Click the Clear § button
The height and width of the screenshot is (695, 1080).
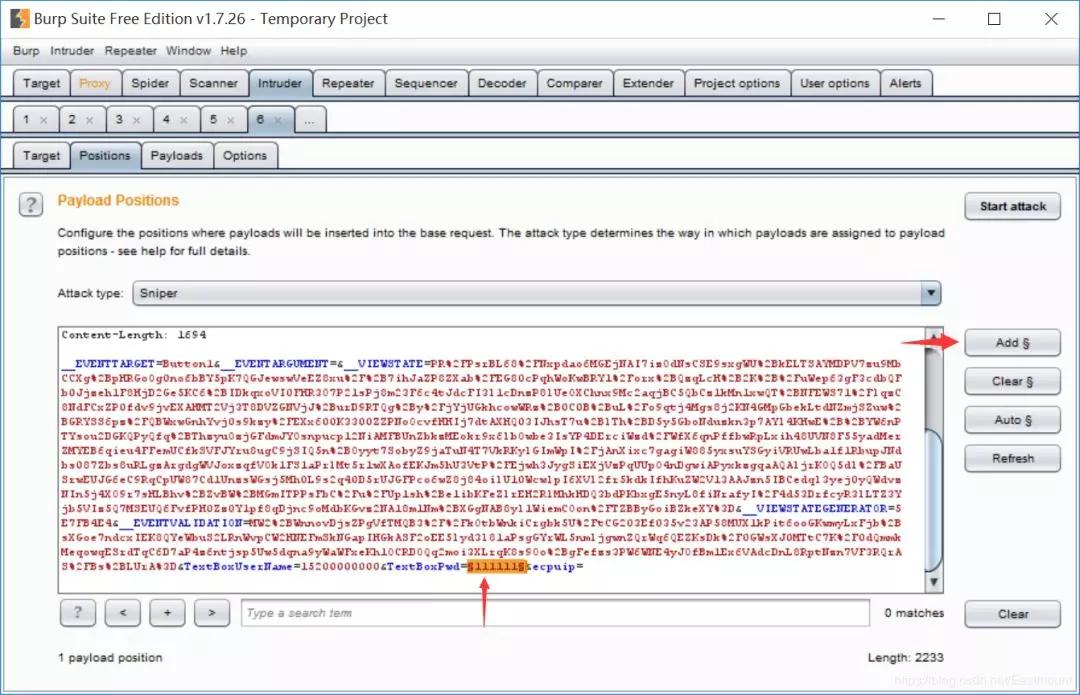pyautogui.click(x=1012, y=382)
